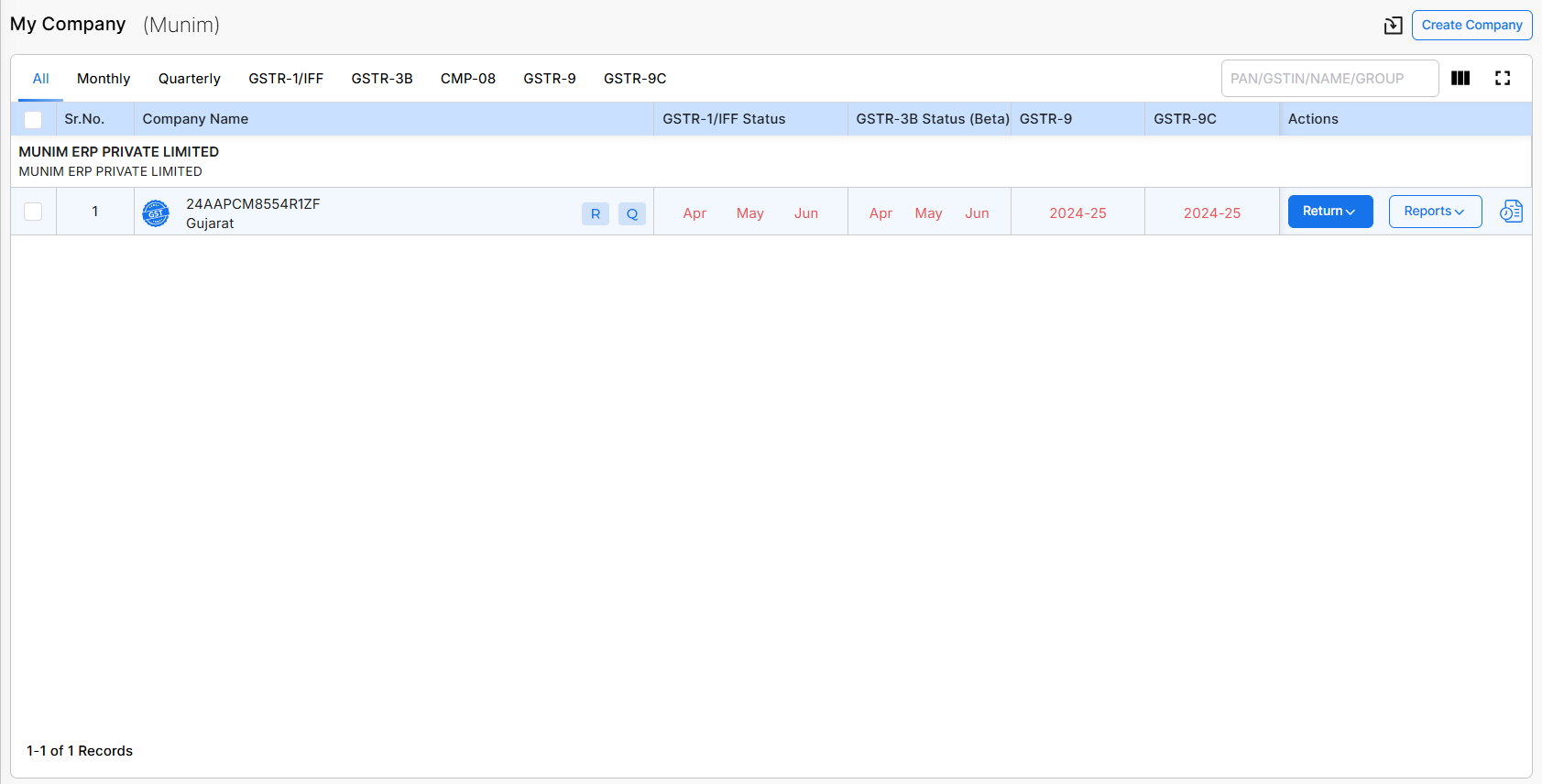Expand the Reports dropdown button
The height and width of the screenshot is (784, 1542).
[x=1435, y=212]
